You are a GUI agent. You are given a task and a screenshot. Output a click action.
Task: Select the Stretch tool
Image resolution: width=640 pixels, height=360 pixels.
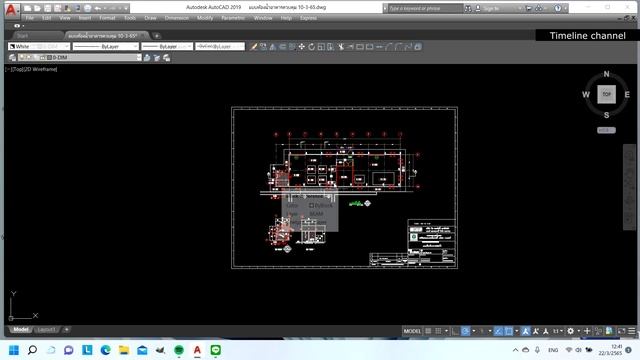(x=331, y=47)
